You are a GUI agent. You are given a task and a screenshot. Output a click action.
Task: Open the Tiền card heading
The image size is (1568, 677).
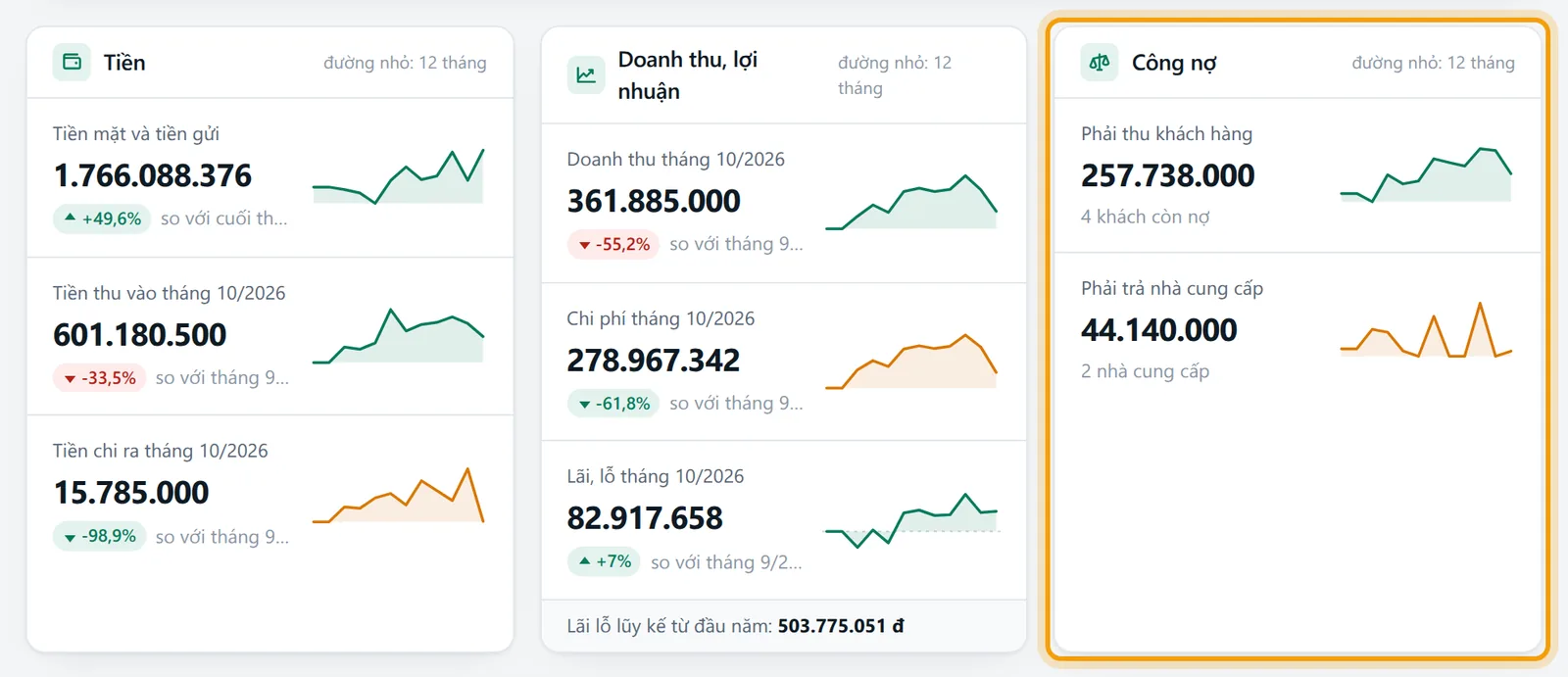coord(124,63)
